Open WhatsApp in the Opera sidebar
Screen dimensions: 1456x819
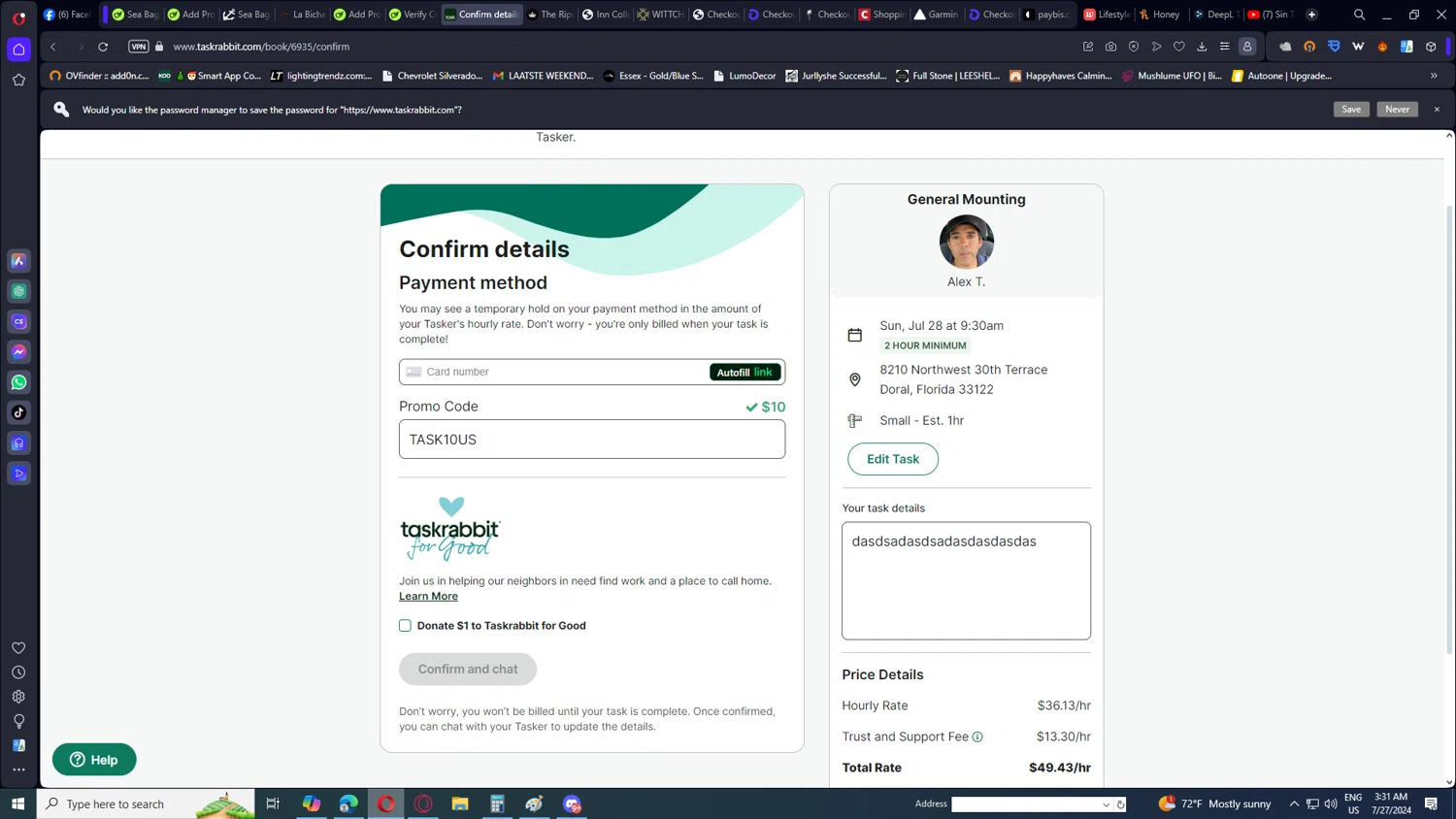(18, 382)
